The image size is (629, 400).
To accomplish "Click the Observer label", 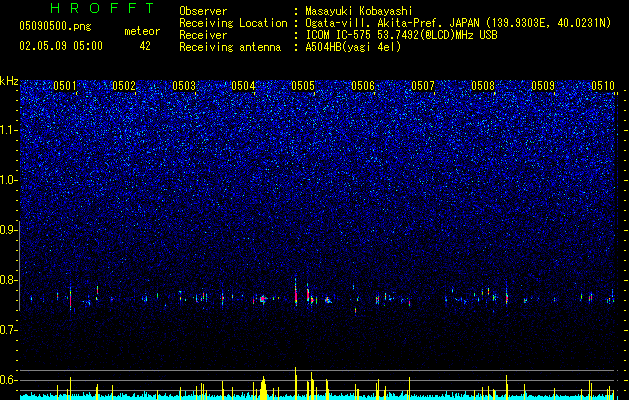I will pos(203,11).
